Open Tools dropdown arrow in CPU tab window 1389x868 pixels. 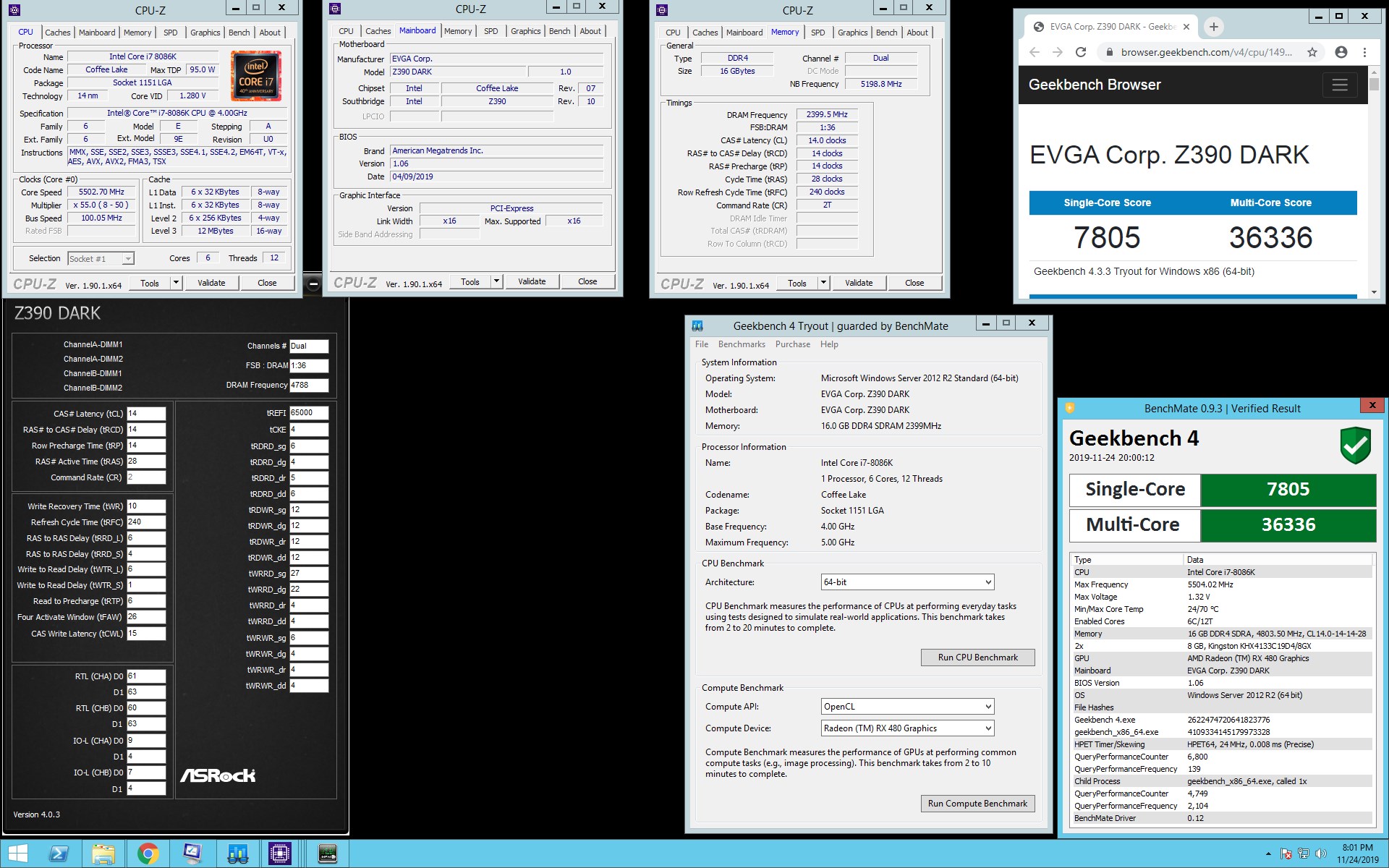[x=176, y=283]
